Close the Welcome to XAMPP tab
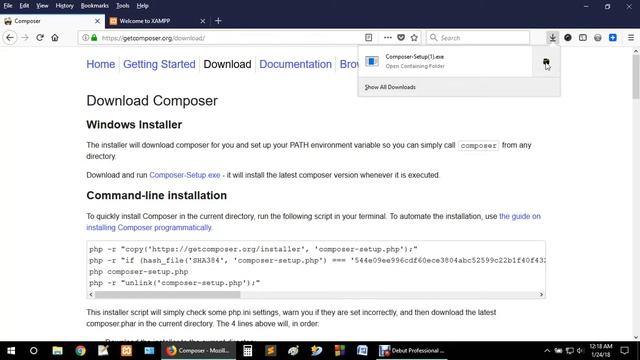The image size is (640, 360). tap(202, 21)
